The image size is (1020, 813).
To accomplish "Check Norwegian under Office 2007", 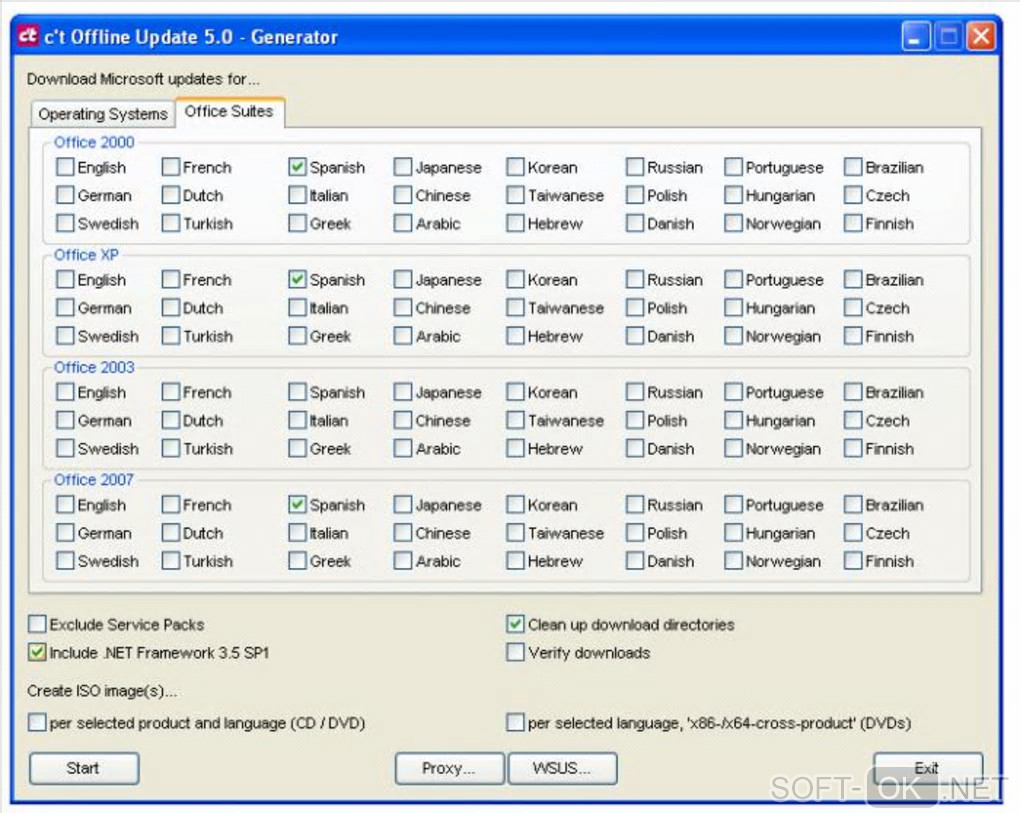I will click(733, 561).
